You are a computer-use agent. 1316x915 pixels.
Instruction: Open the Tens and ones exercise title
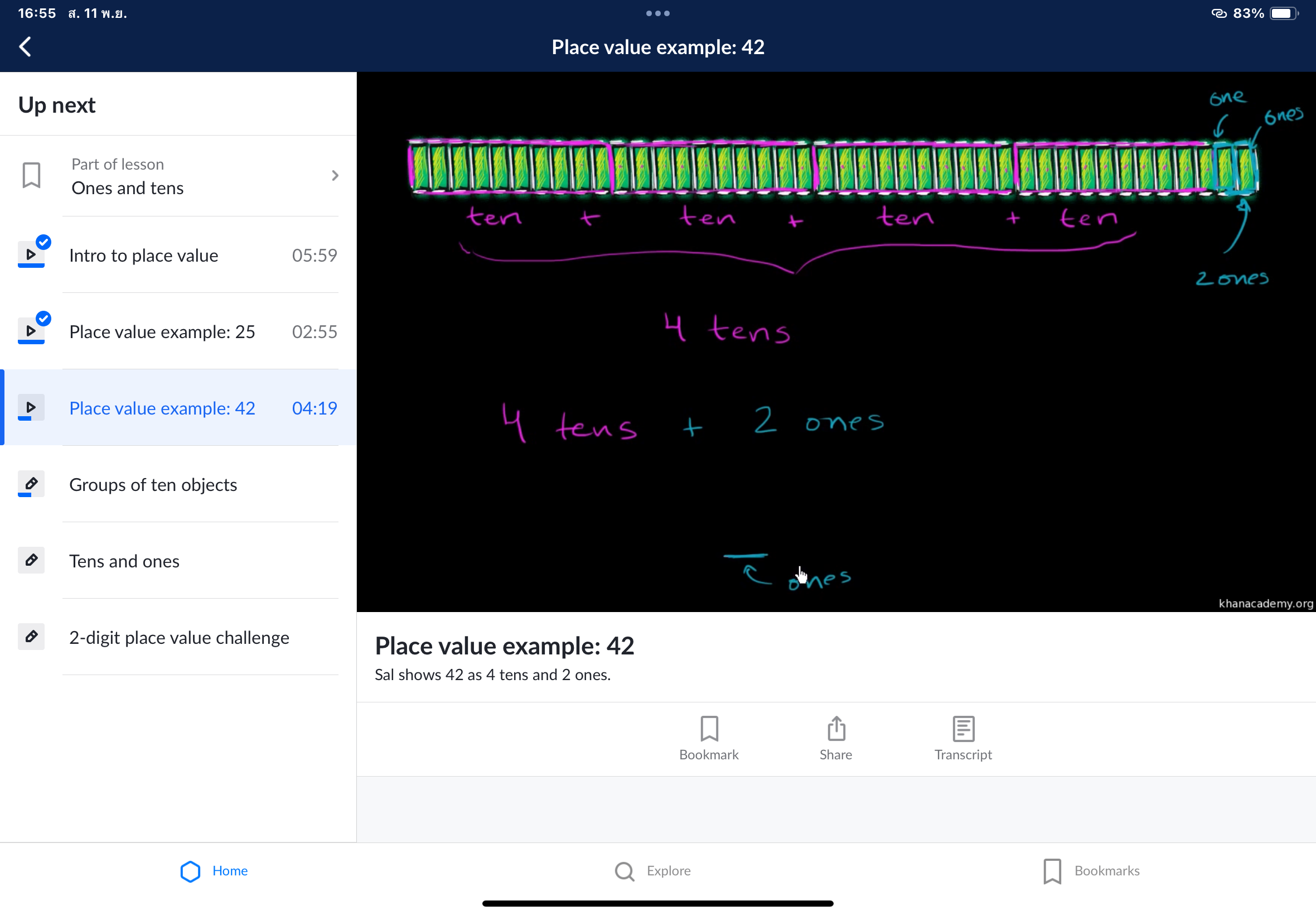(124, 561)
